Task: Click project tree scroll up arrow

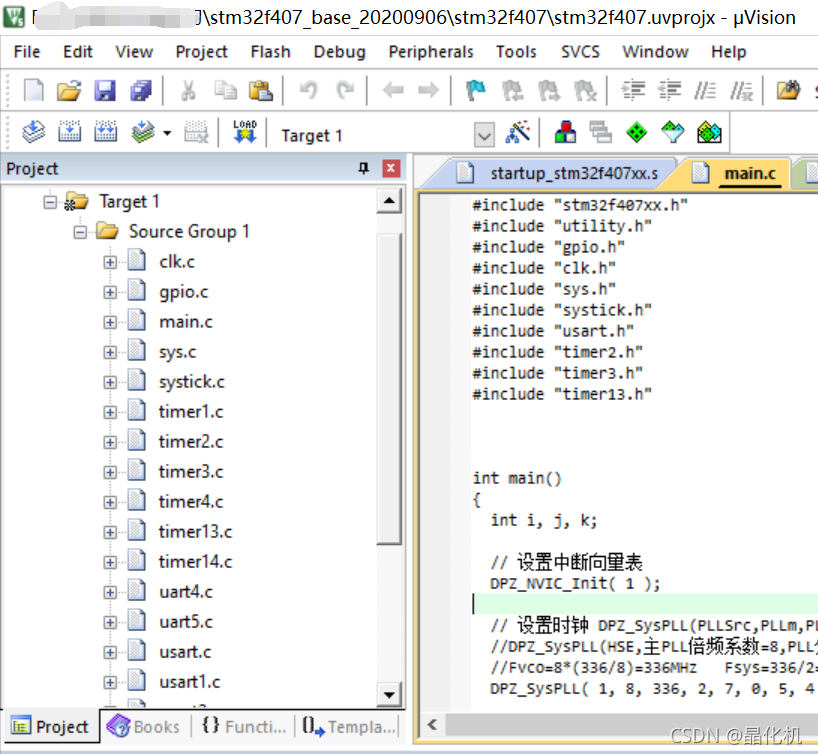Action: (x=389, y=201)
